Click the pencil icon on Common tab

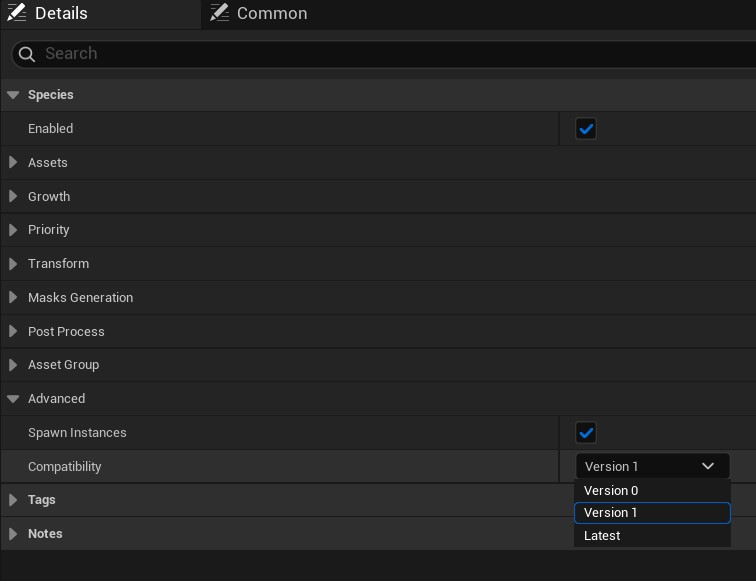219,13
